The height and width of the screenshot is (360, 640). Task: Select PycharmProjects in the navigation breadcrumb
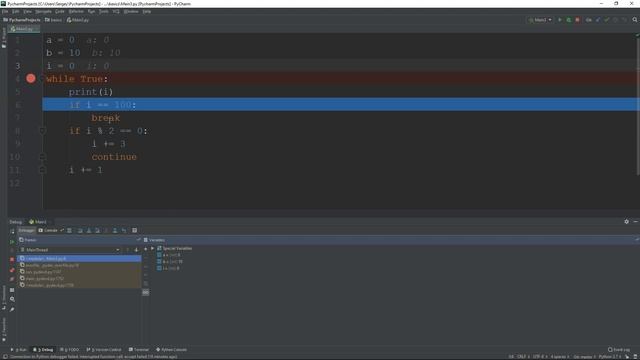tap(22, 20)
